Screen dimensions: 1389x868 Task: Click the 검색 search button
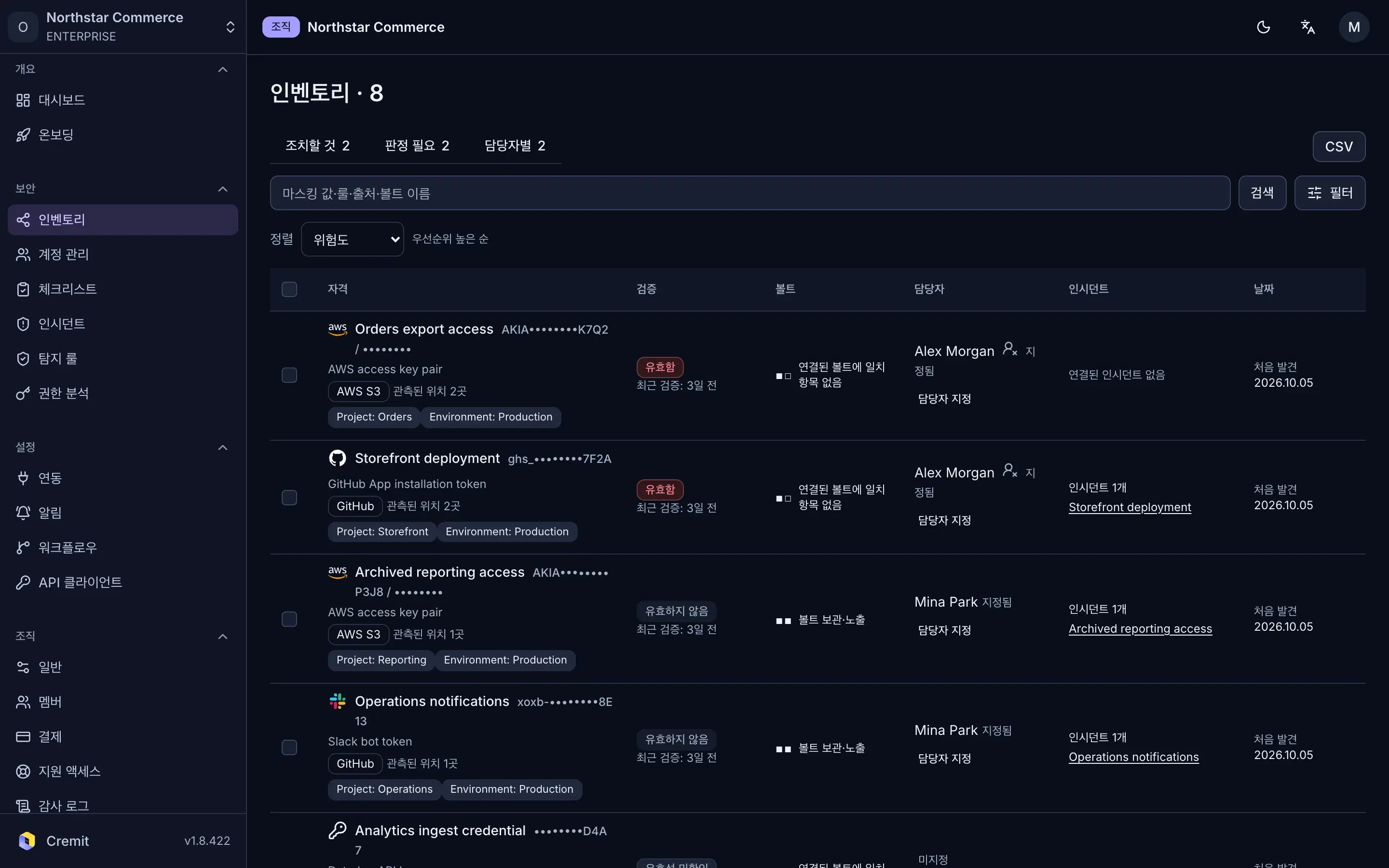point(1262,193)
